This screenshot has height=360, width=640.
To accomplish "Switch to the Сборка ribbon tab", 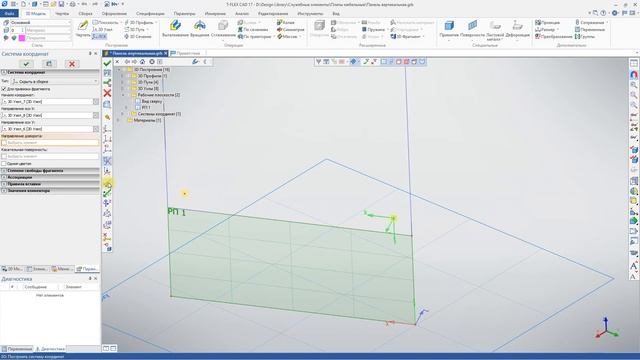I will [85, 13].
